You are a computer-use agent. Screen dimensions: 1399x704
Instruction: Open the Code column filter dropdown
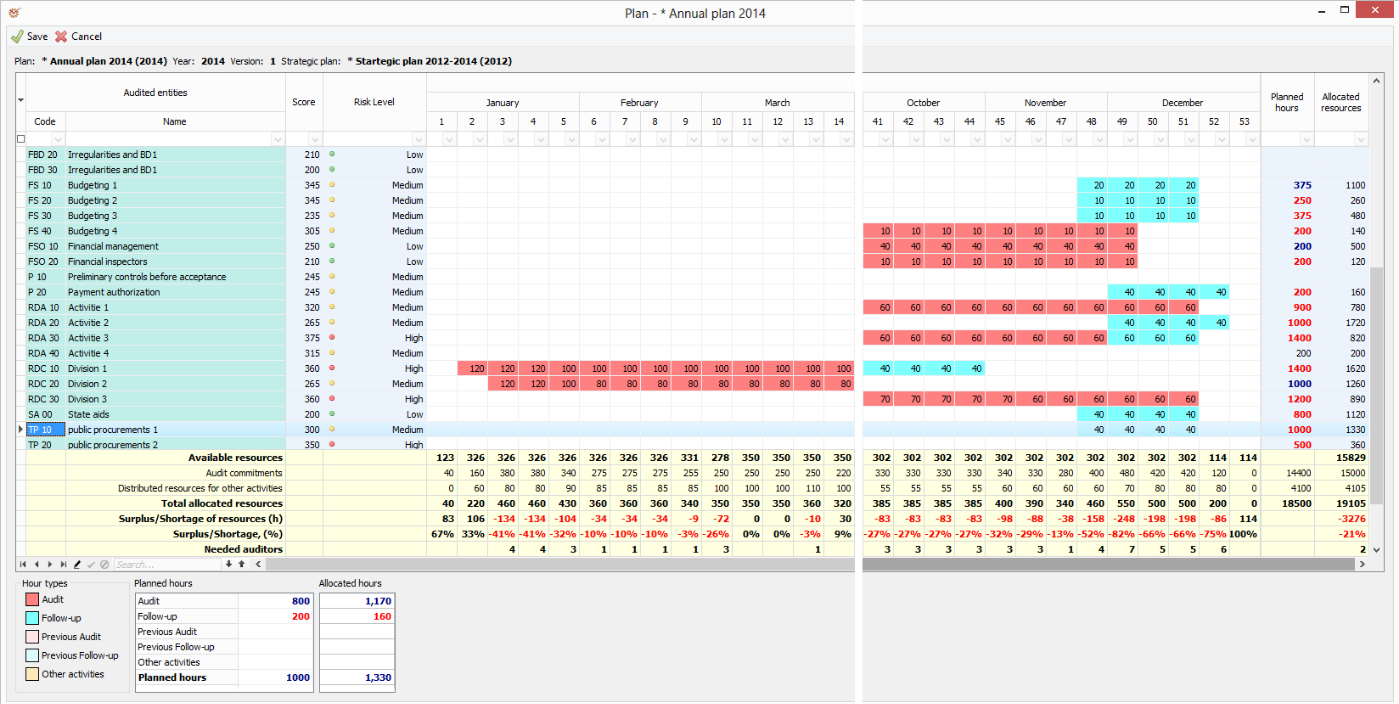click(57, 140)
